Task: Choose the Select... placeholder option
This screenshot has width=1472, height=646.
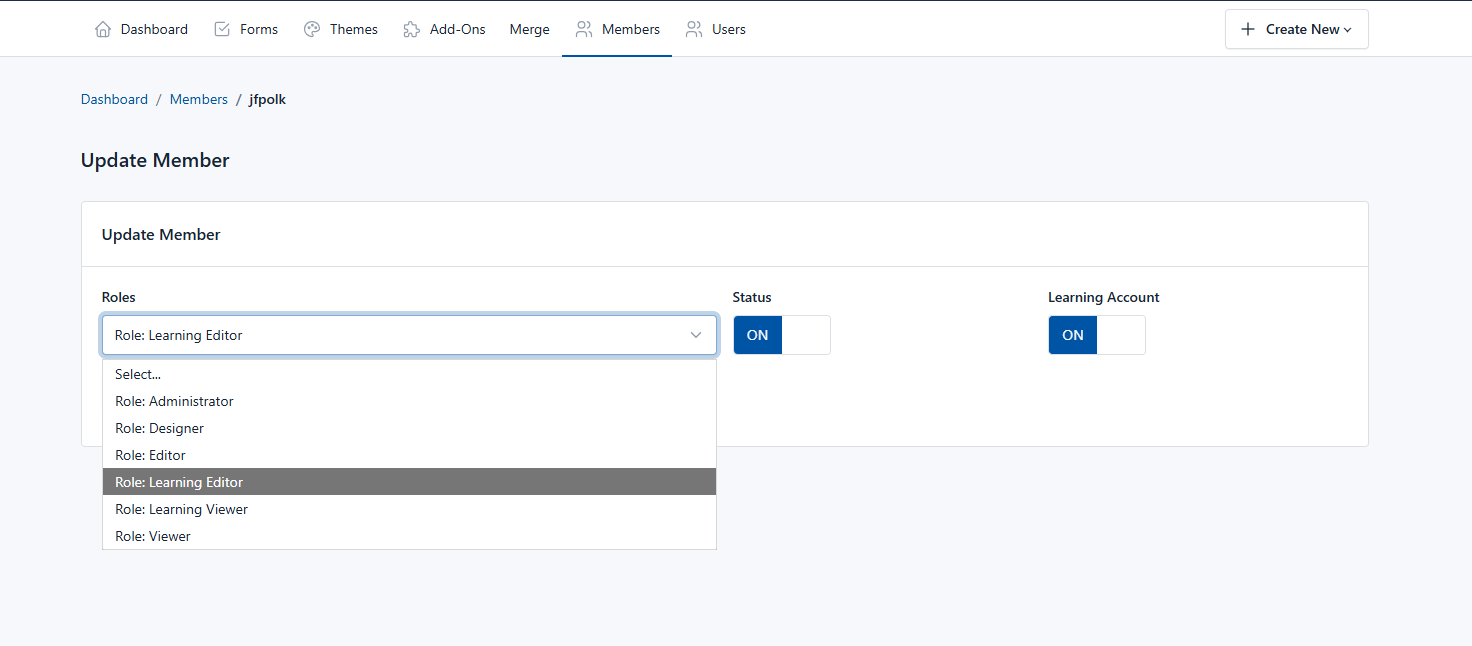Action: [x=138, y=374]
